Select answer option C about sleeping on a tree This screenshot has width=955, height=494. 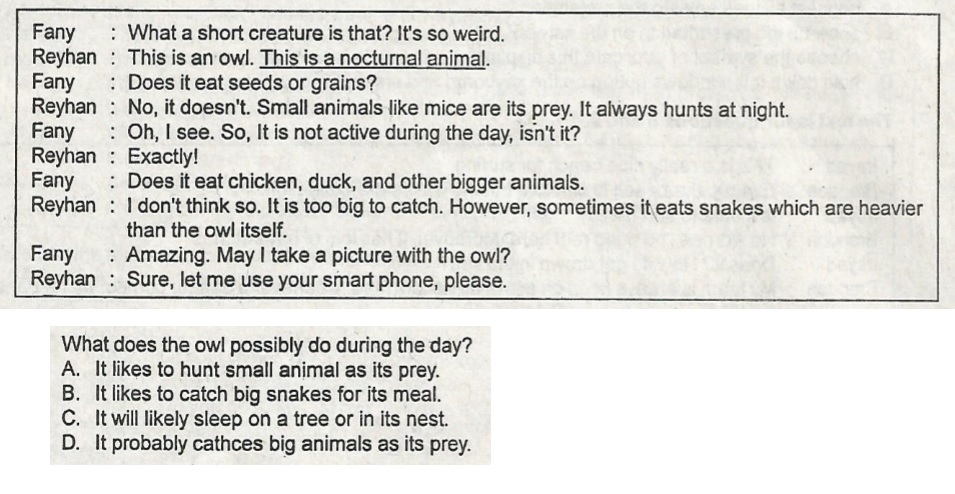click(x=255, y=419)
